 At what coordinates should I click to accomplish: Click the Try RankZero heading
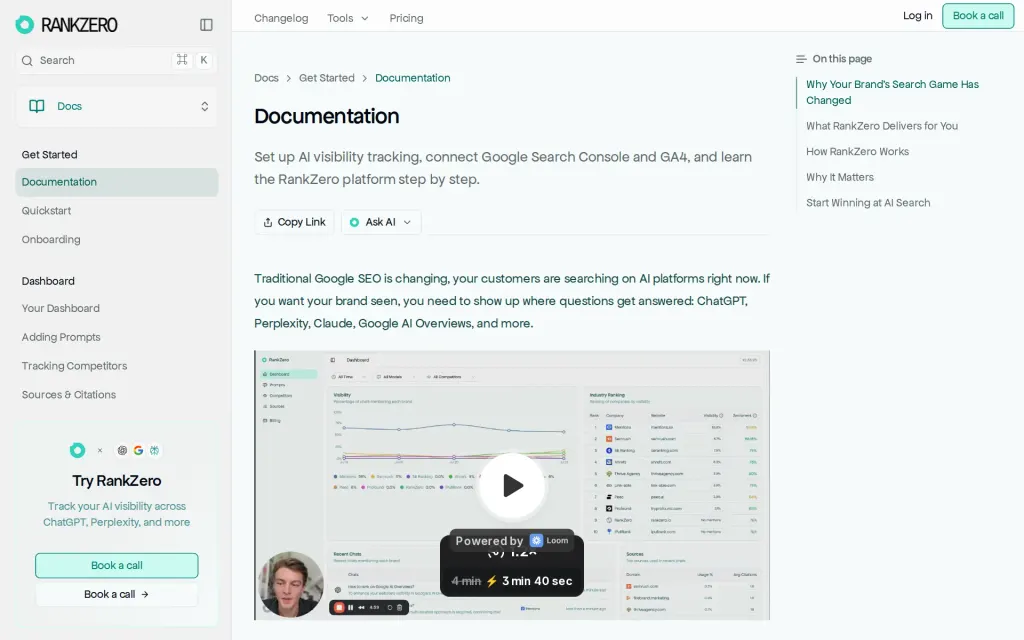click(117, 481)
